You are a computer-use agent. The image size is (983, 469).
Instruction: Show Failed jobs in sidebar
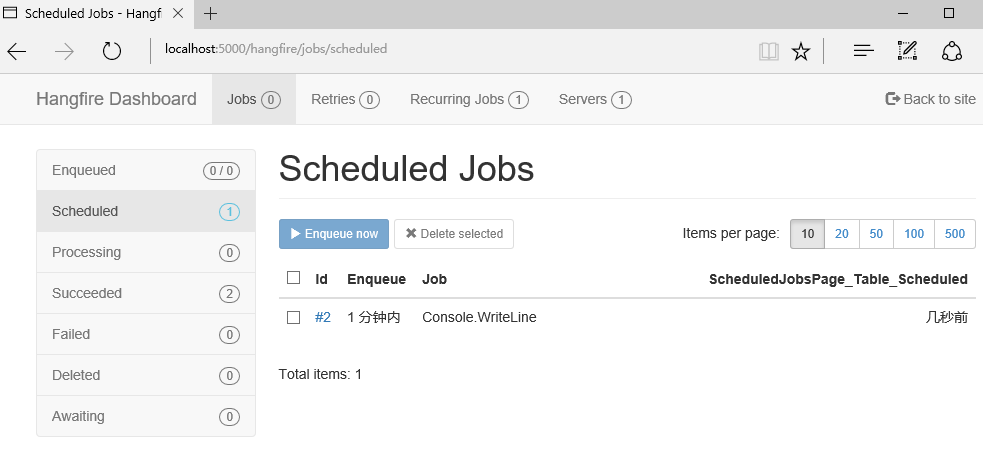click(146, 334)
